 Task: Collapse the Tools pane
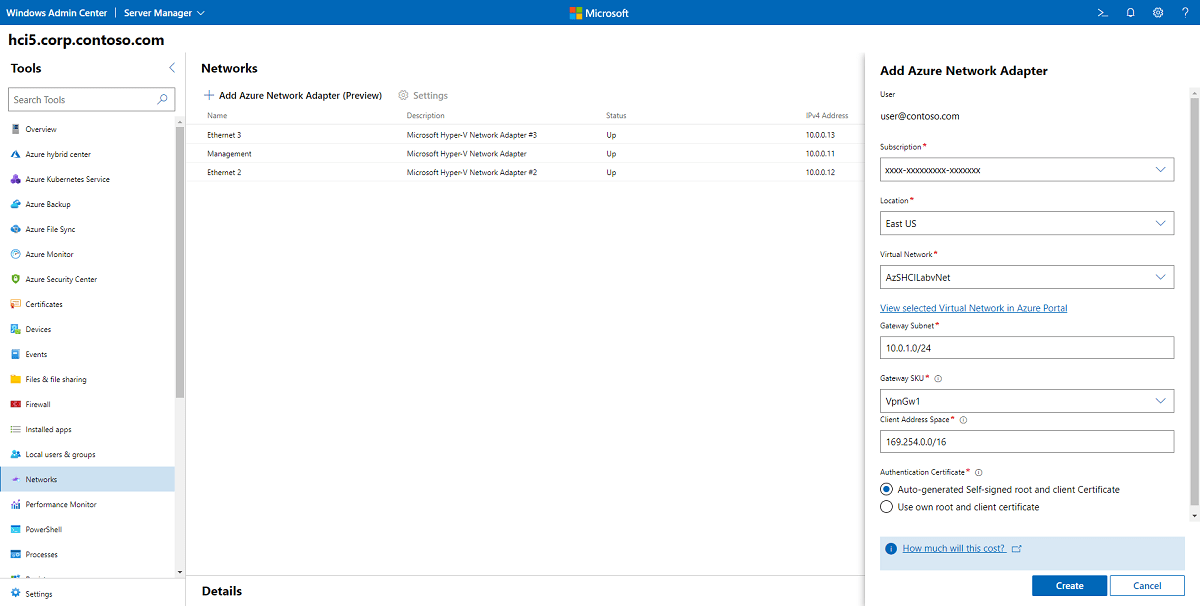click(171, 68)
